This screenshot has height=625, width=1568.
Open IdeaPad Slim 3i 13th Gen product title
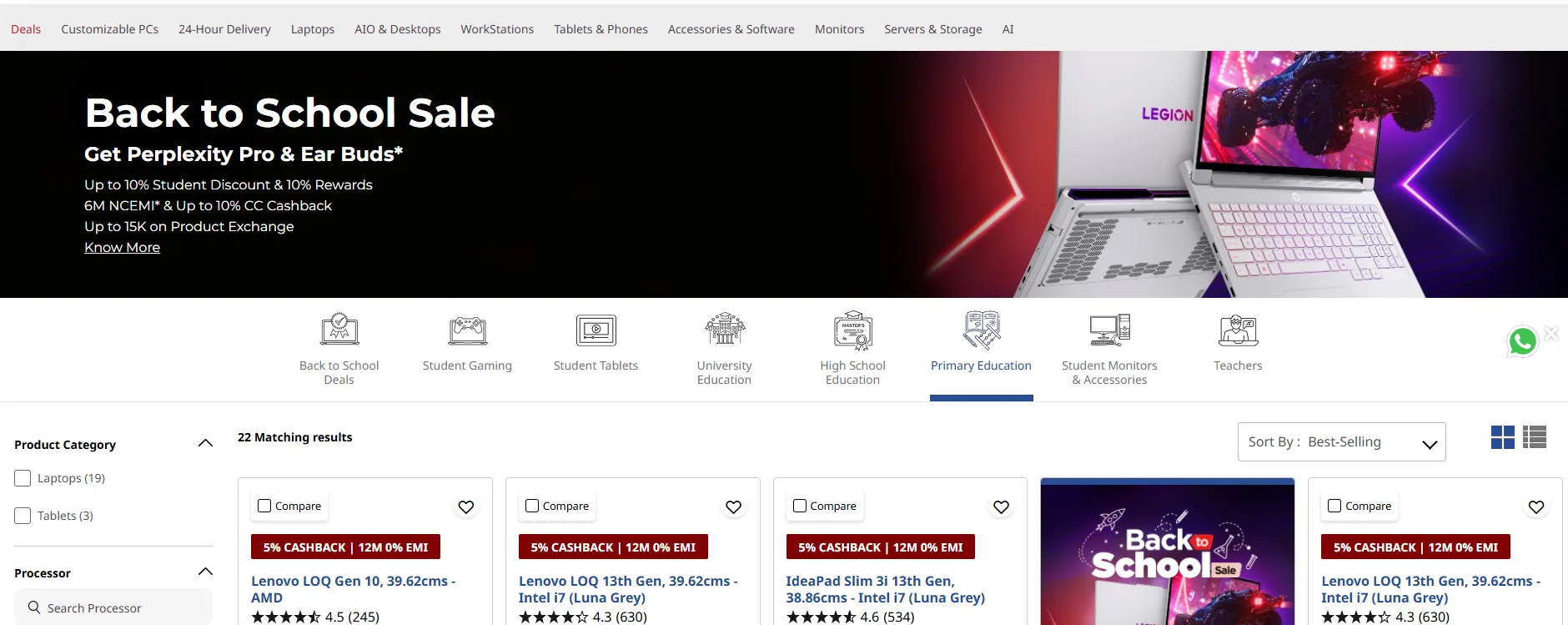(885, 589)
